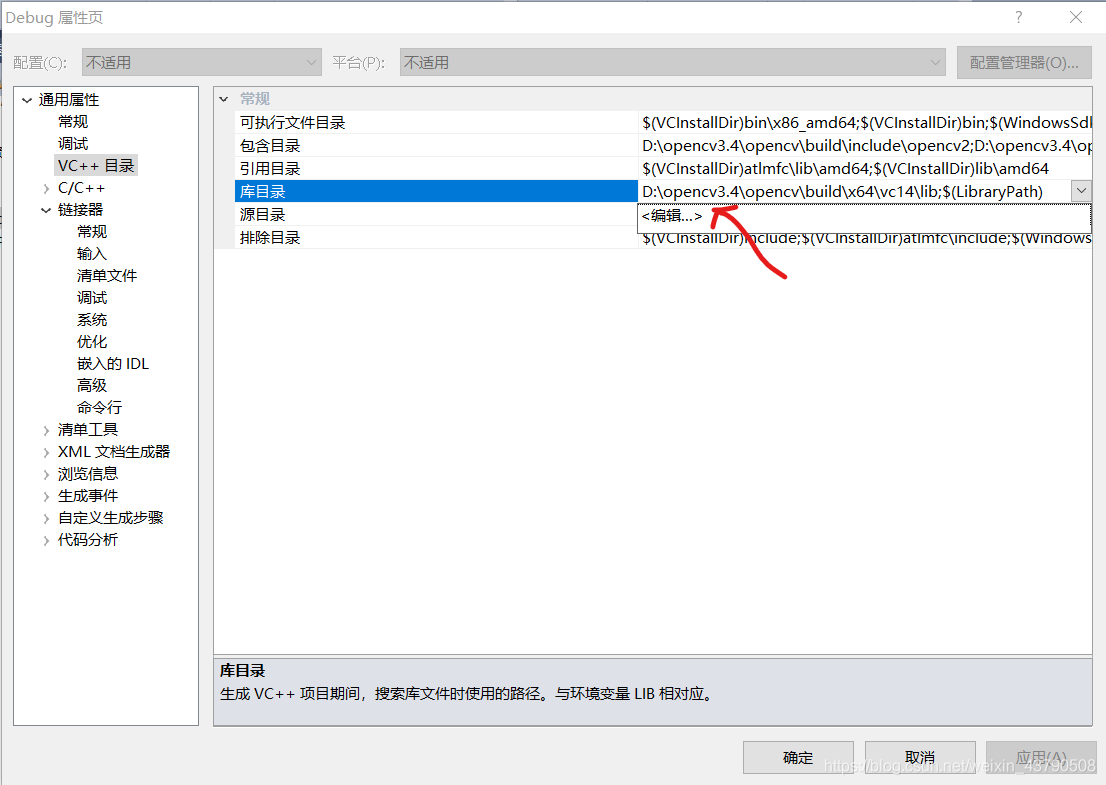
Task: Select 常规 under 通用属性
Action: (x=73, y=122)
